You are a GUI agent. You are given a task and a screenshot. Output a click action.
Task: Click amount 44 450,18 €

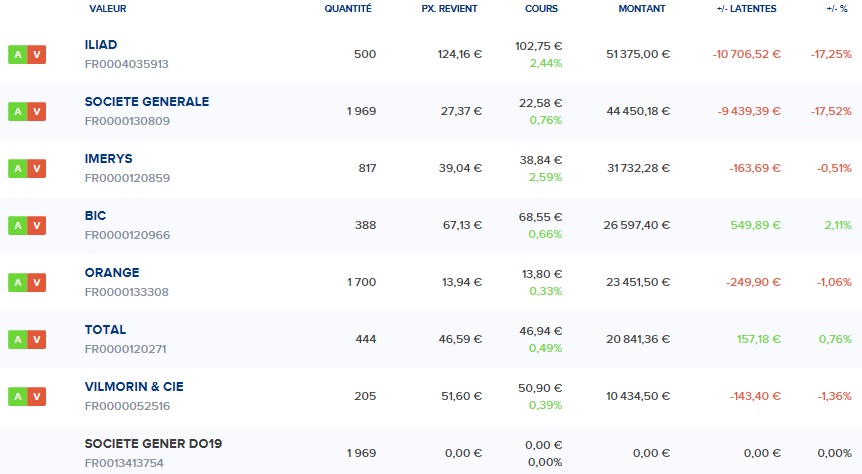click(x=638, y=112)
